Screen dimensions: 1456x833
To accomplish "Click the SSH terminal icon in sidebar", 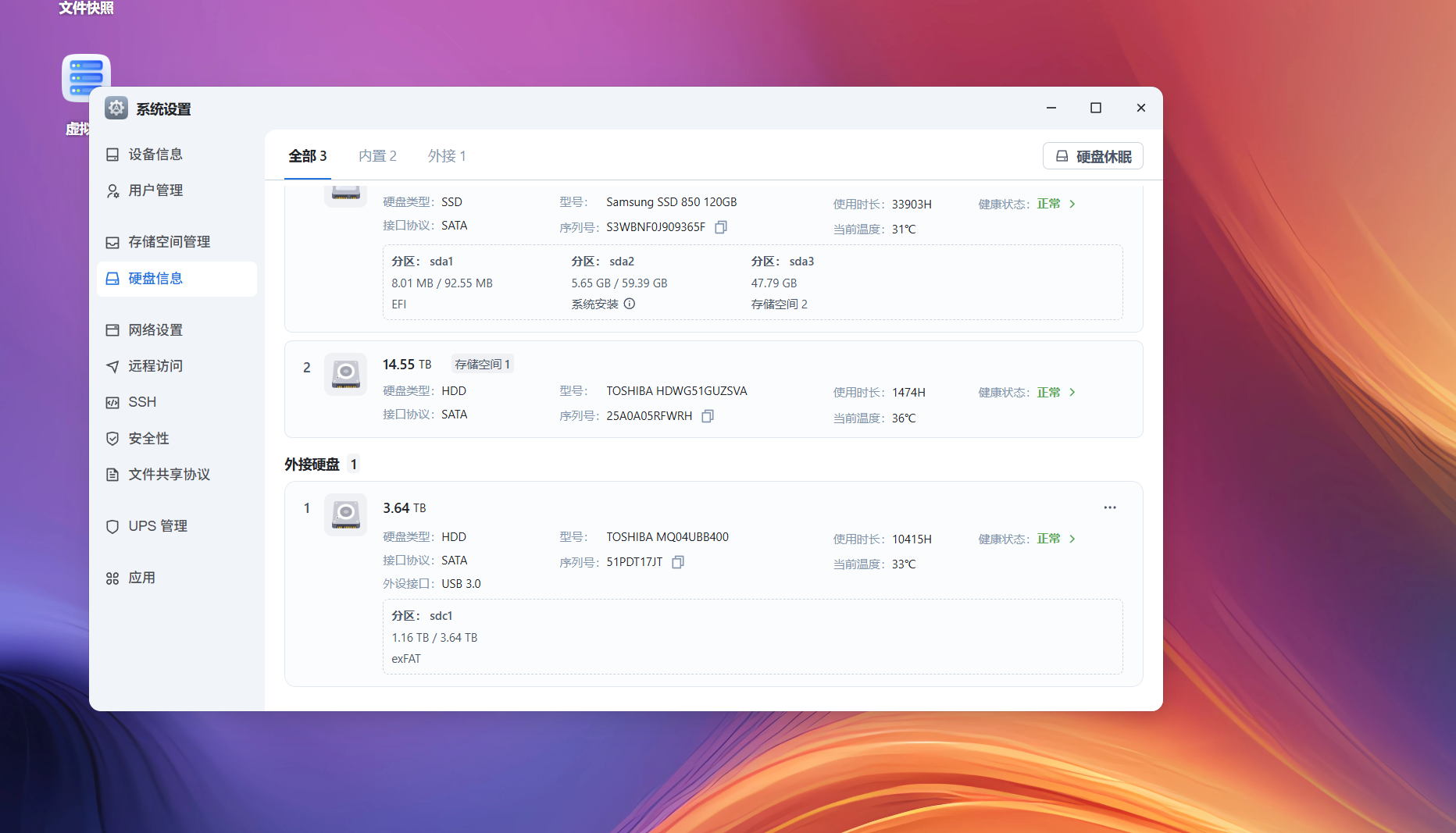I will (112, 403).
